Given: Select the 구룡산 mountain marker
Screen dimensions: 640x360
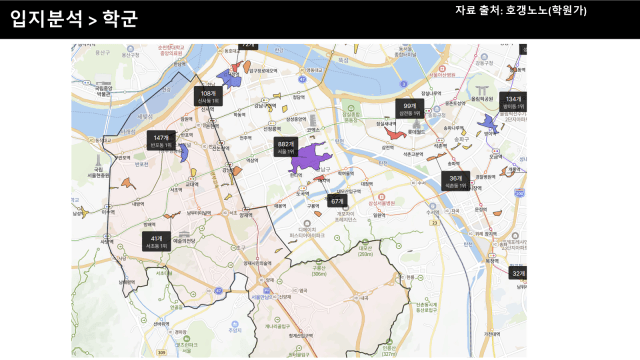Looking at the screenshot, I should 319,261.
